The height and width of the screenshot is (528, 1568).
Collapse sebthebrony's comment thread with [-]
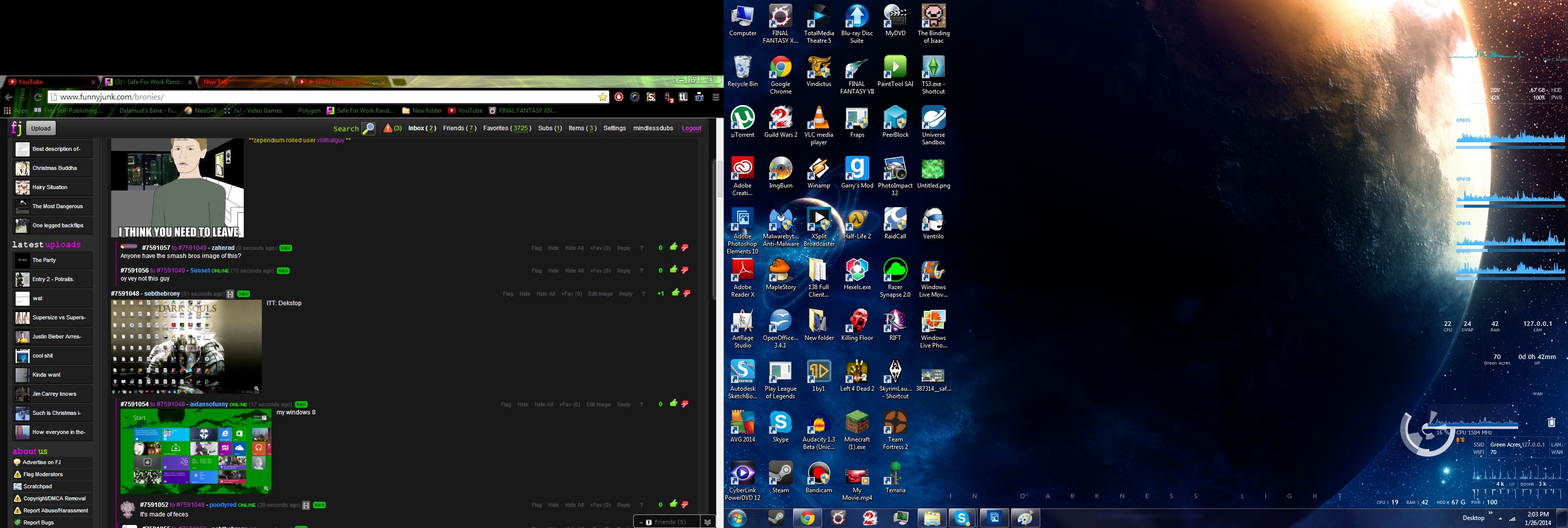[x=230, y=294]
